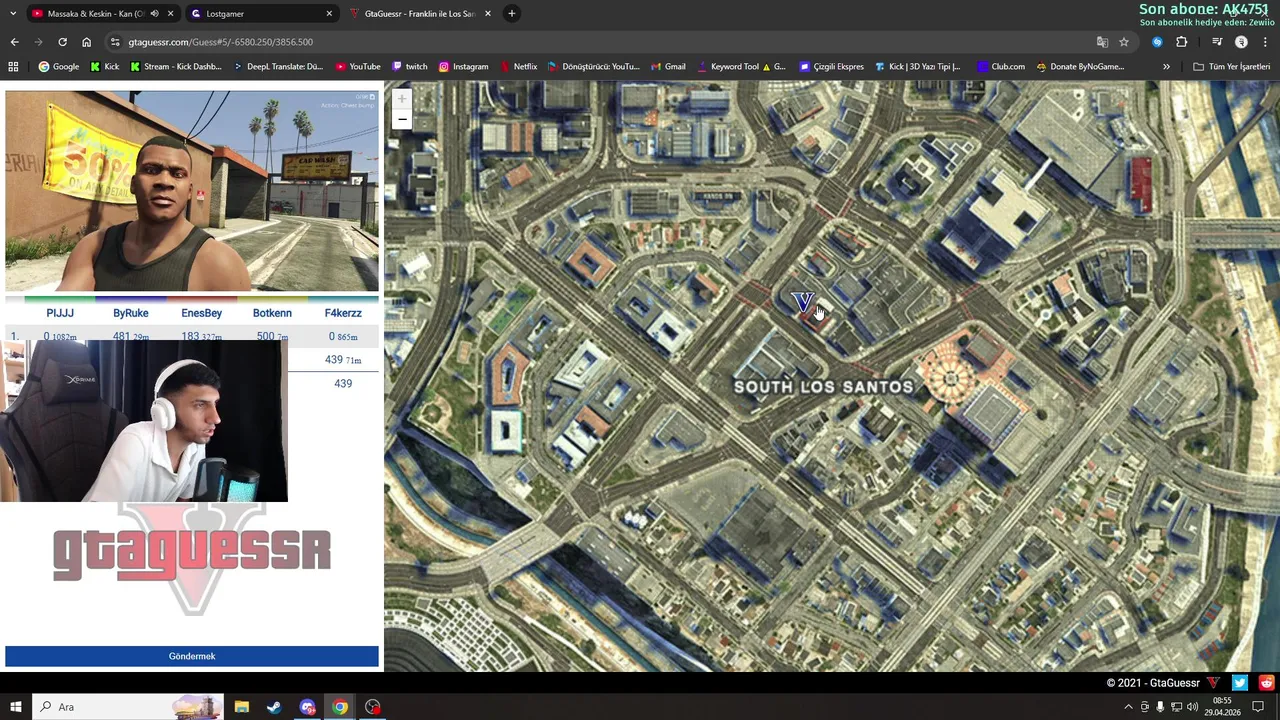Open DeepL Translate bookmark

pyautogui.click(x=279, y=67)
